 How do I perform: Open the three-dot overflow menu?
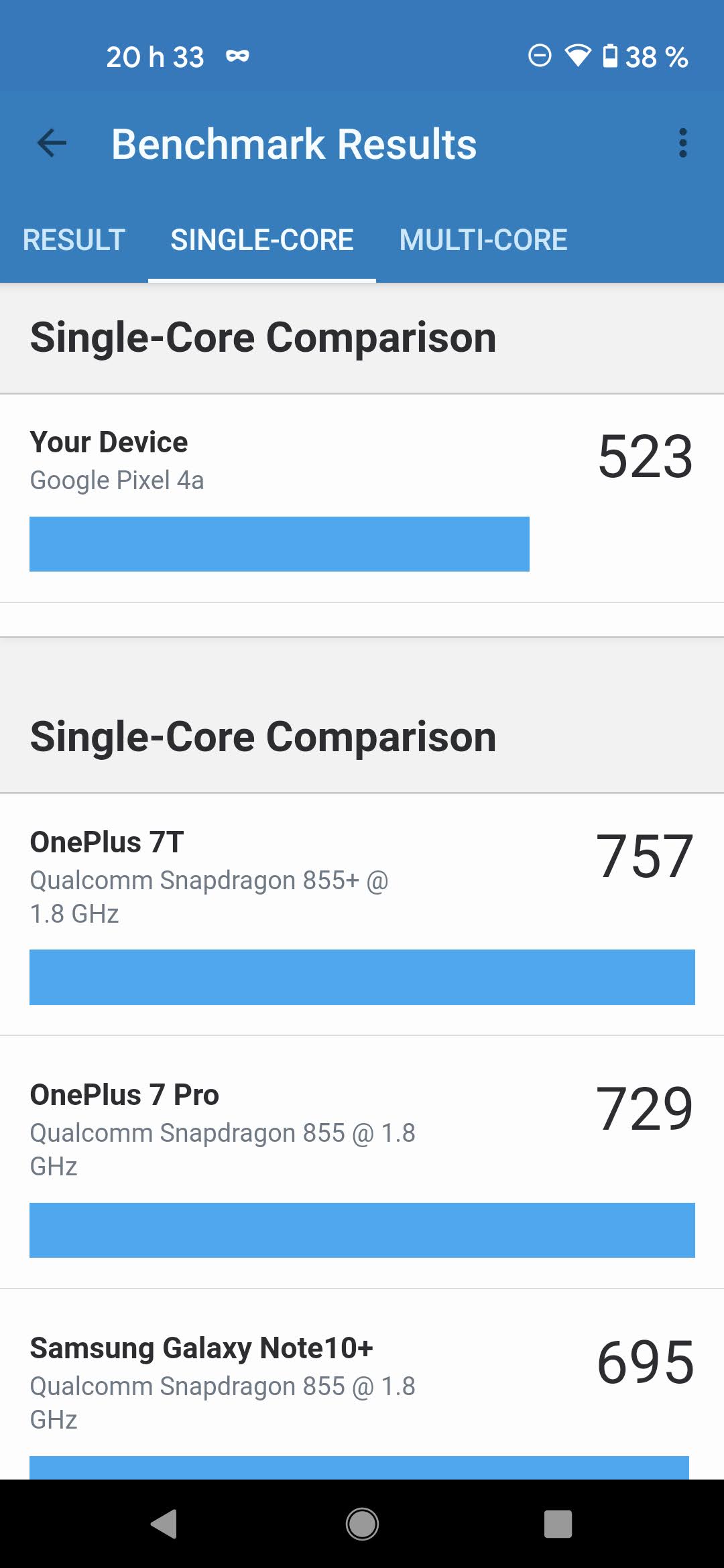682,143
